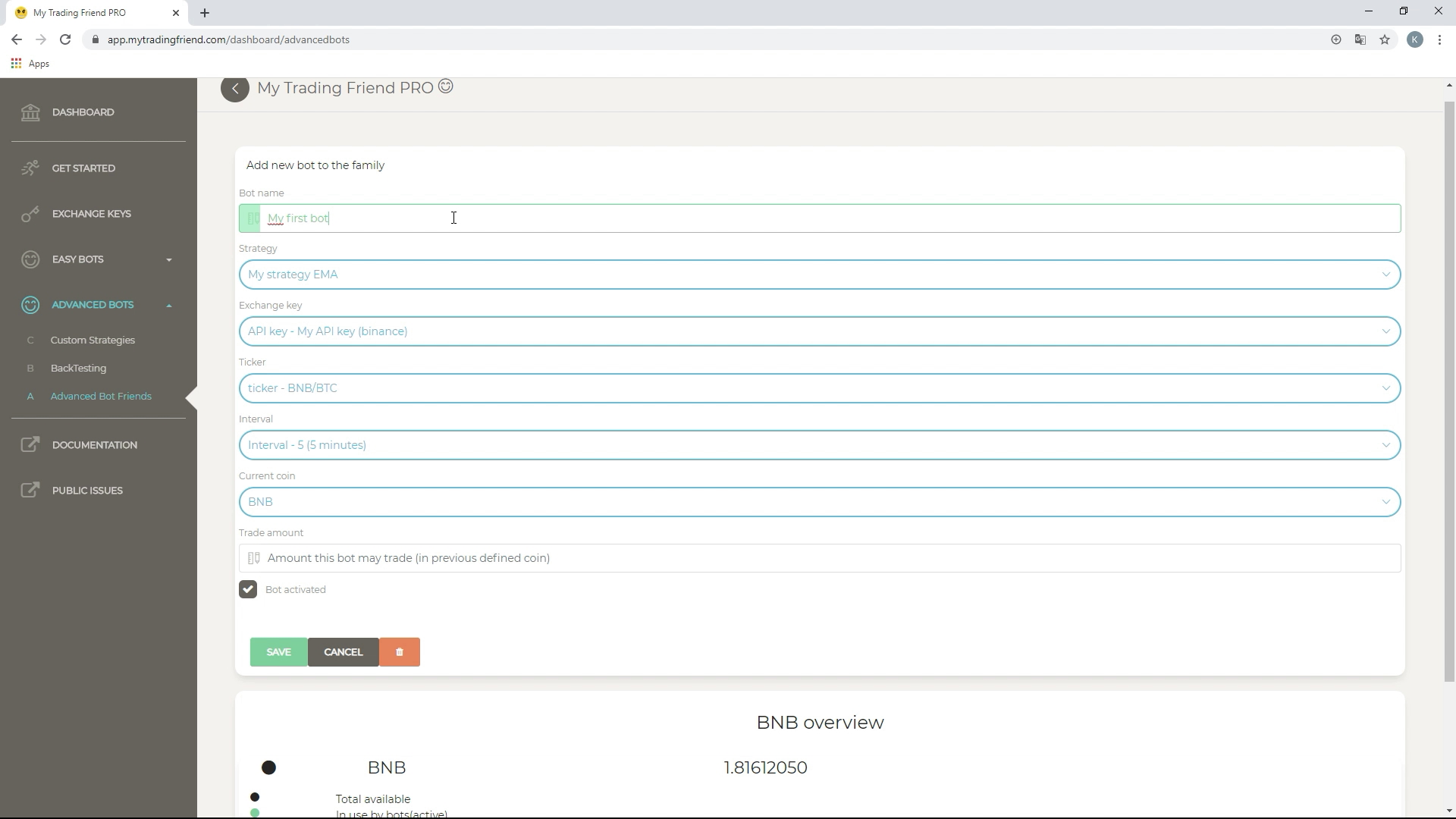Click the Exchange Keys key icon

pos(30,214)
